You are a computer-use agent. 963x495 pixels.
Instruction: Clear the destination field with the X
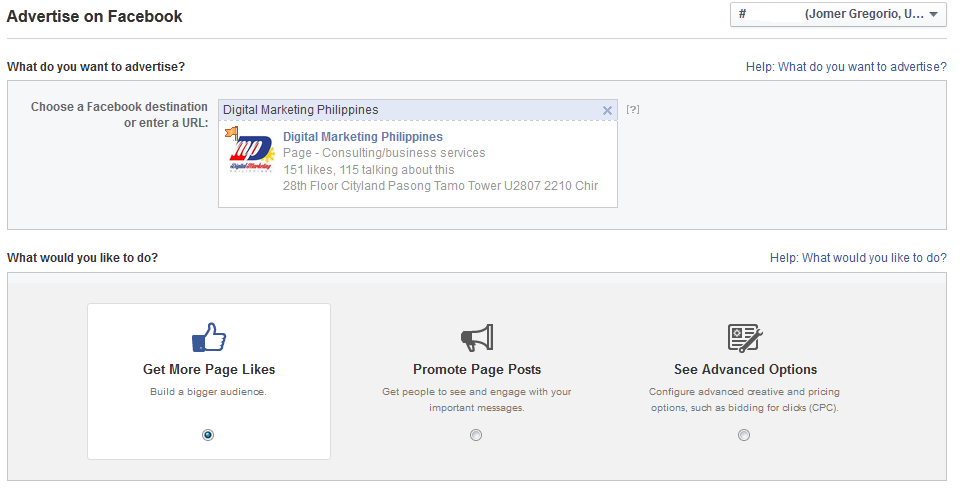(x=607, y=111)
